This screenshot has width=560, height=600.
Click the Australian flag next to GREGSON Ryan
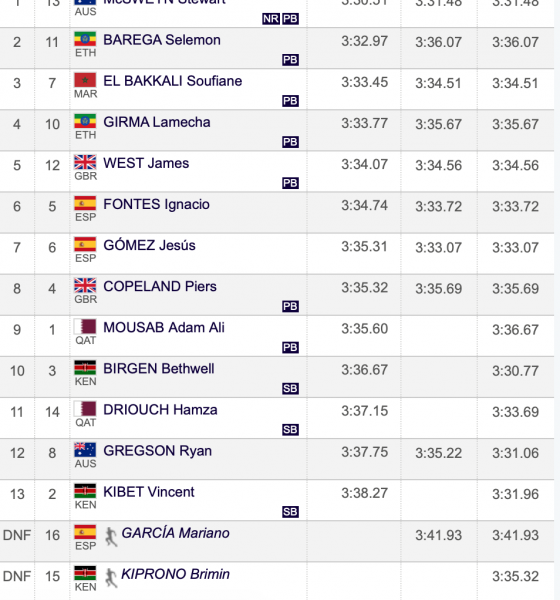(x=85, y=450)
